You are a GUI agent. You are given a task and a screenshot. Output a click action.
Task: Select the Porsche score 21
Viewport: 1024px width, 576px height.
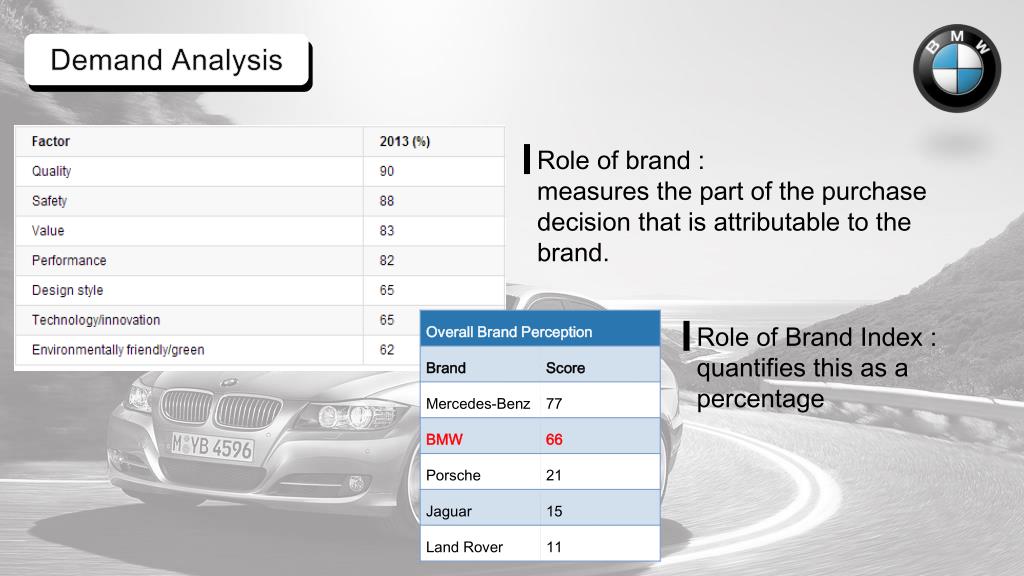(x=600, y=472)
